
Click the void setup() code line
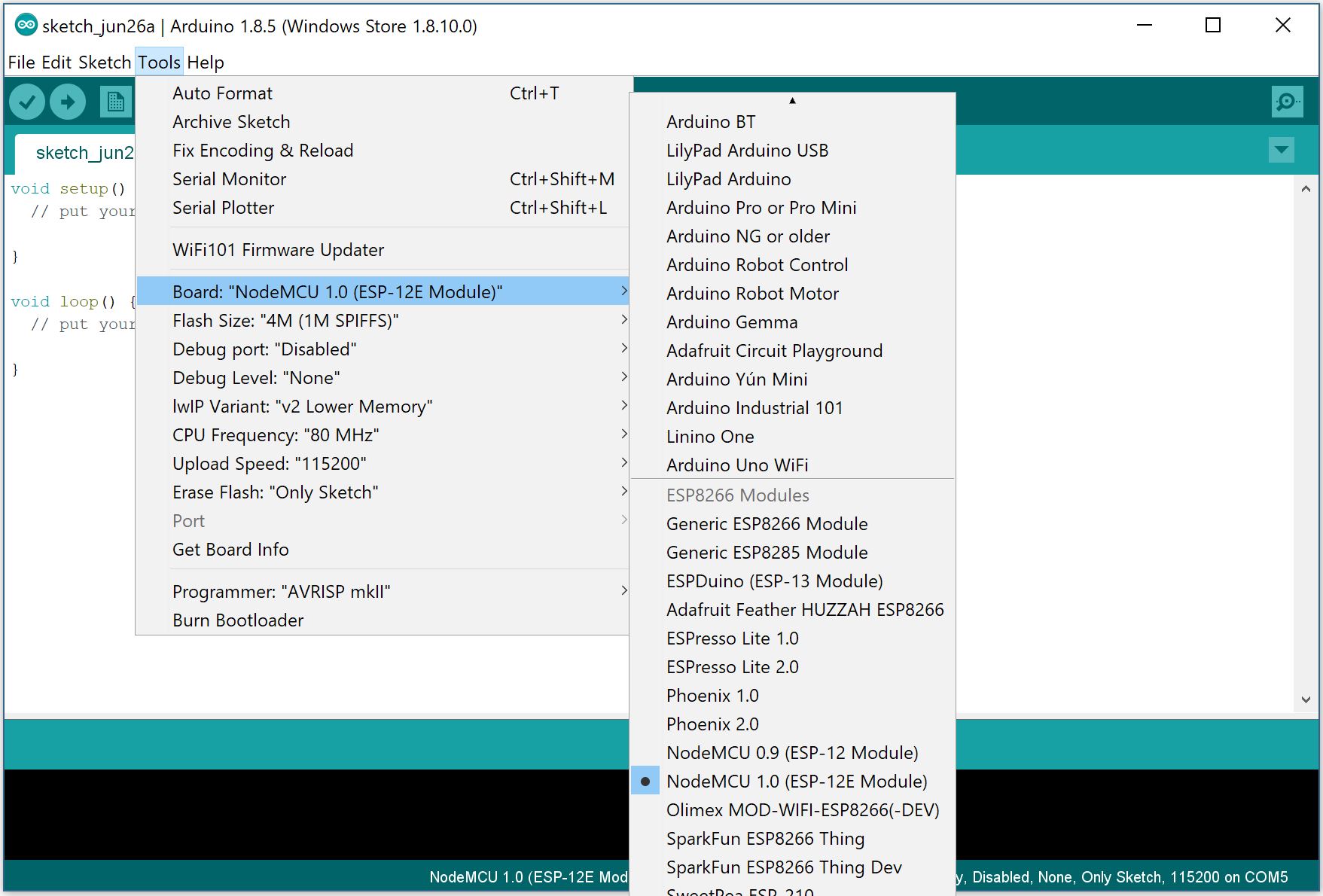pyautogui.click(x=68, y=189)
